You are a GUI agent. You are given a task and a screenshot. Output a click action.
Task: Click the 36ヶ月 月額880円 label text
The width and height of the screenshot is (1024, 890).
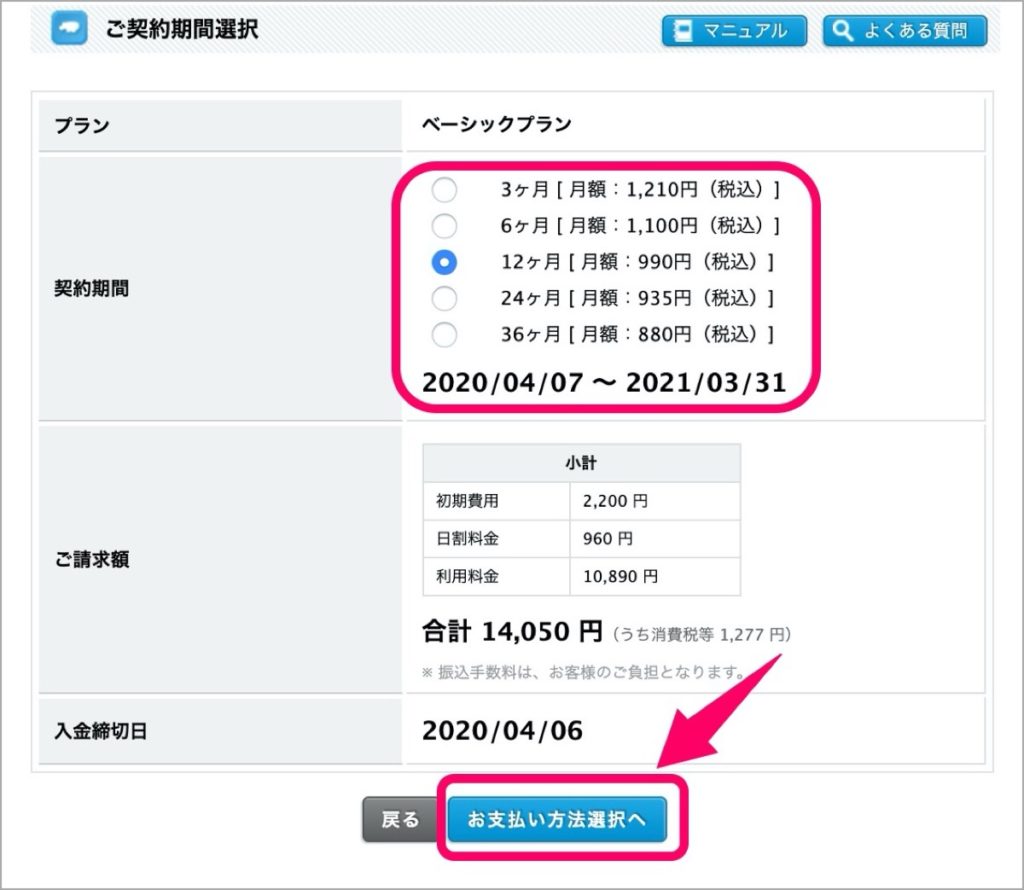[637, 334]
